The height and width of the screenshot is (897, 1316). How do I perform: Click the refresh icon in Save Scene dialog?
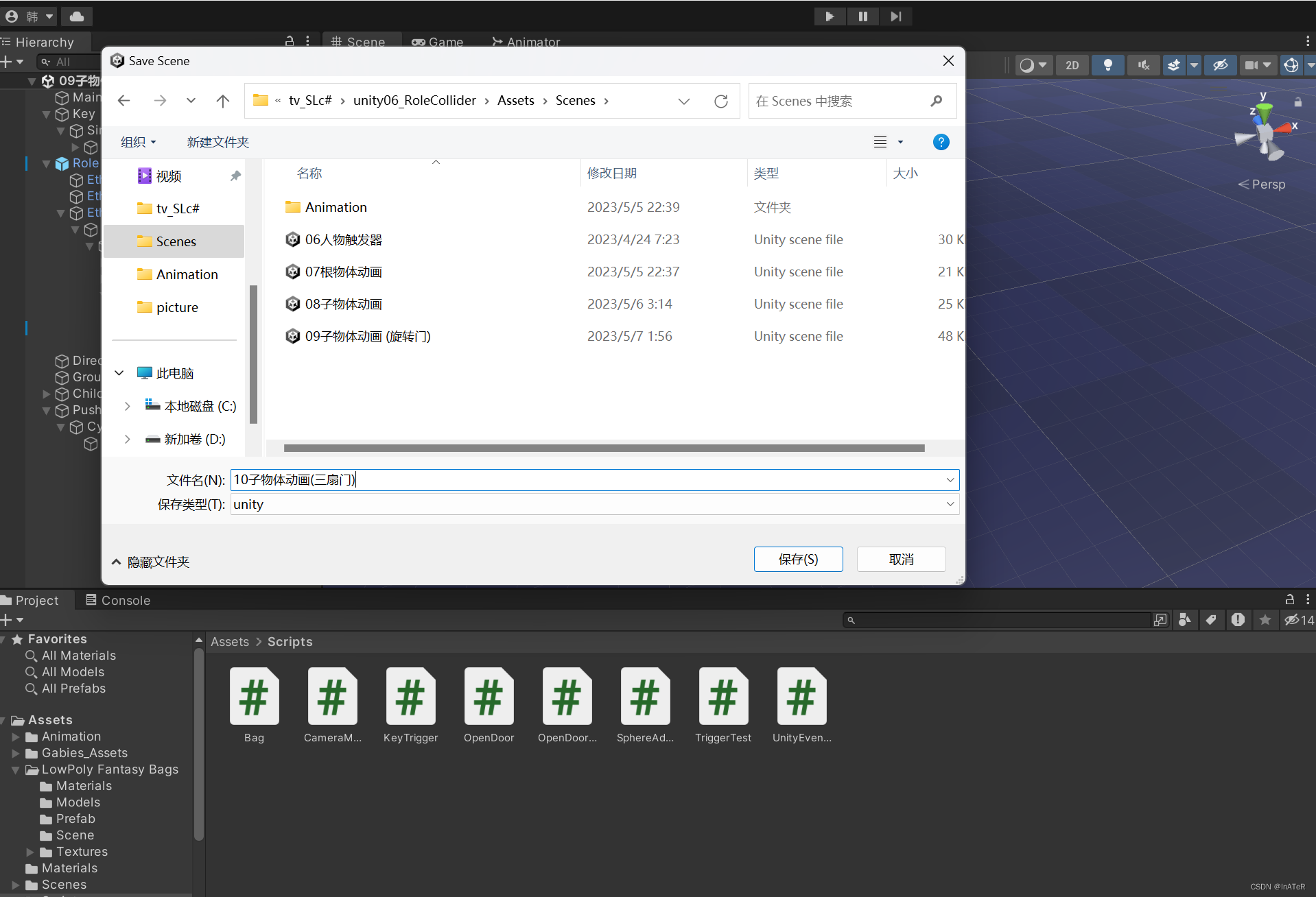tap(721, 101)
